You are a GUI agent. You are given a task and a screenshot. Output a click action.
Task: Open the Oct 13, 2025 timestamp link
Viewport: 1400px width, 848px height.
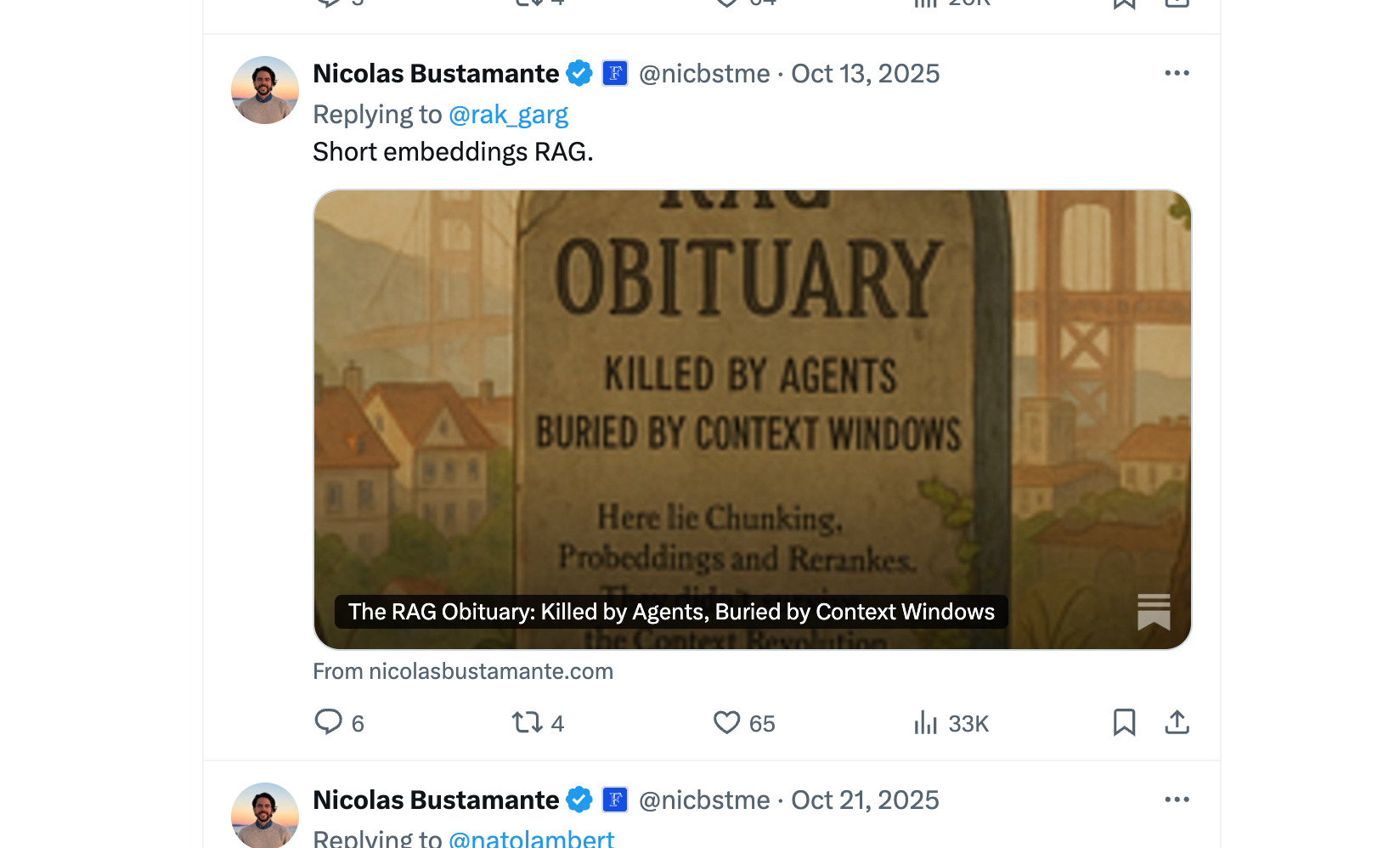pos(865,73)
